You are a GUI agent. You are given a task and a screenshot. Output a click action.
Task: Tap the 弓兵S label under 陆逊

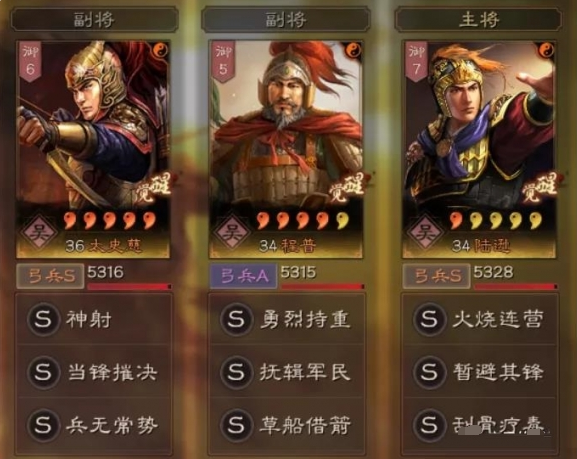(x=436, y=276)
